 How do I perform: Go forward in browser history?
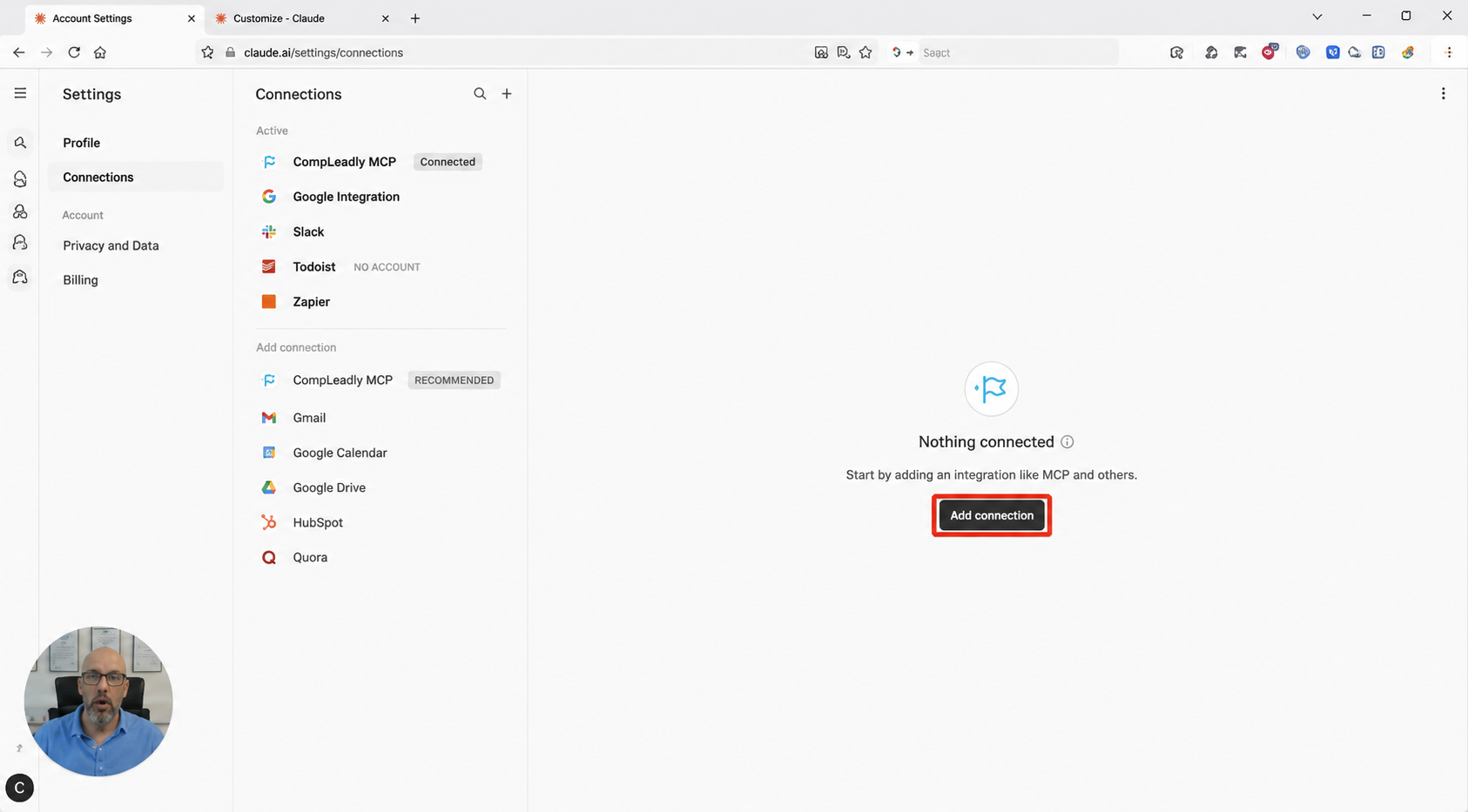[47, 52]
